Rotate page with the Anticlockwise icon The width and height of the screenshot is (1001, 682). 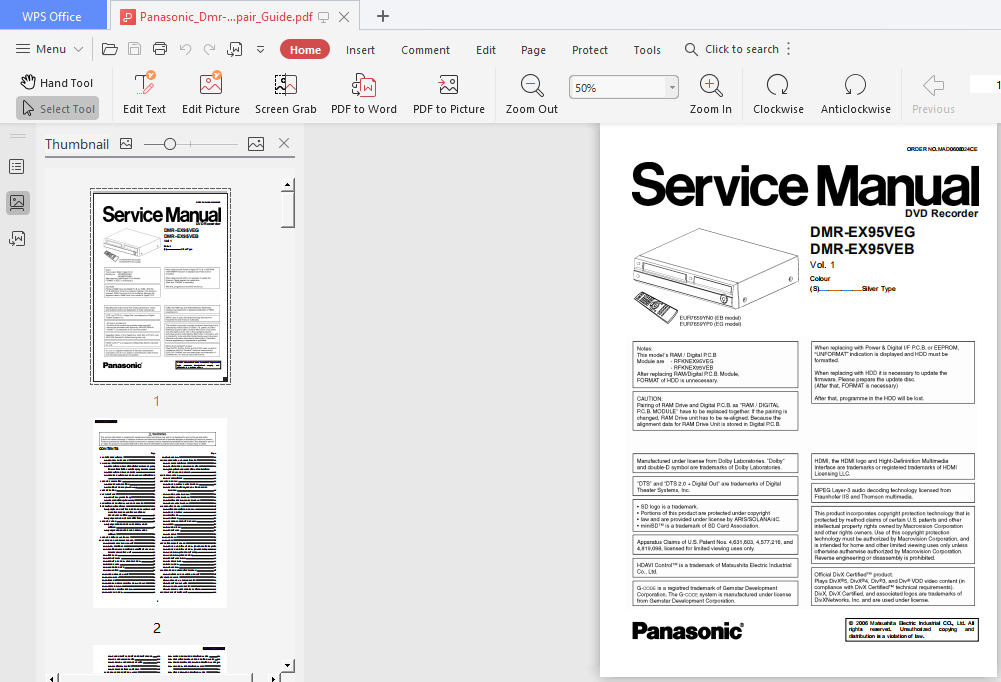pyautogui.click(x=855, y=84)
